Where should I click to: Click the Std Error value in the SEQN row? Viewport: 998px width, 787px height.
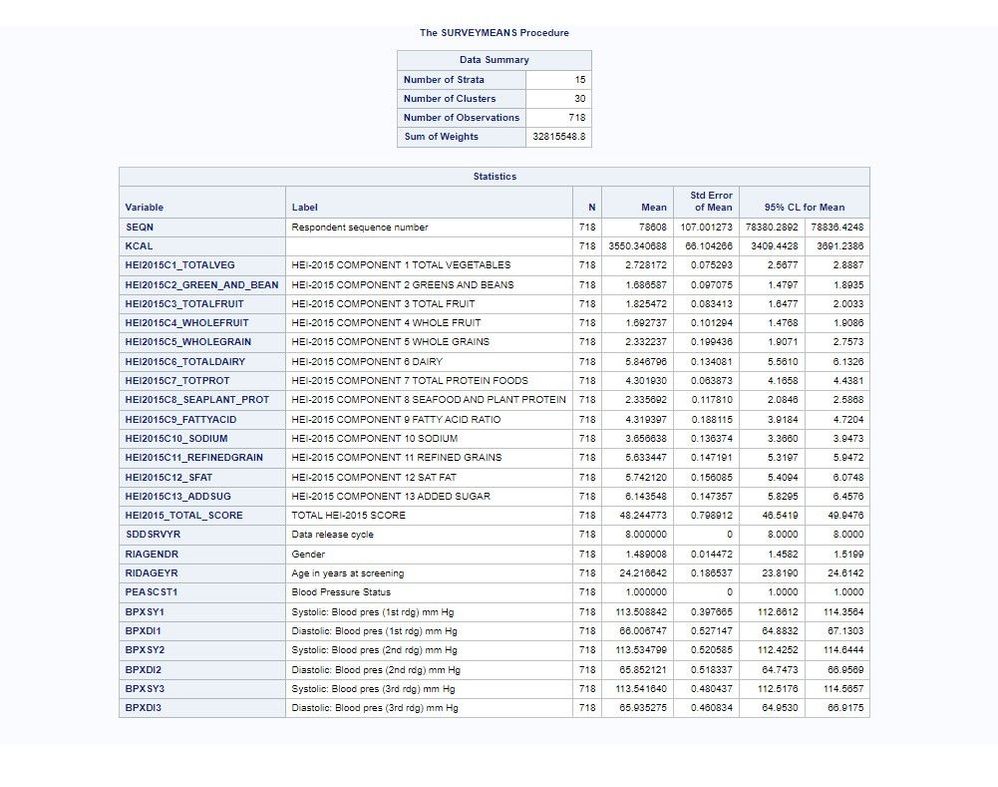tap(706, 227)
